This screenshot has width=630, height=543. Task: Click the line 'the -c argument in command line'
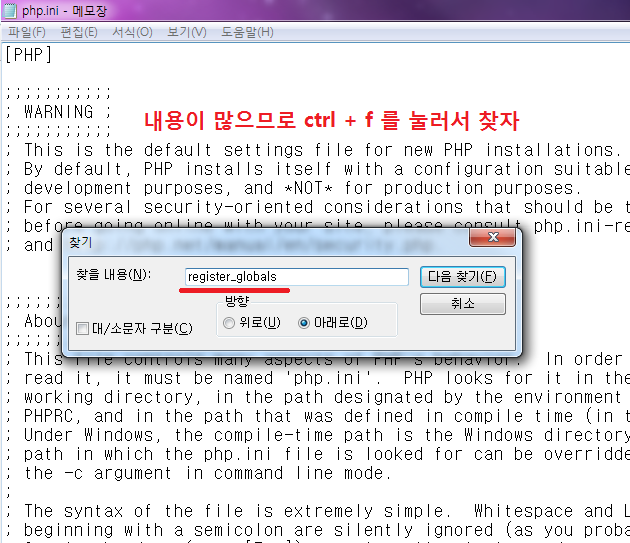[198, 473]
